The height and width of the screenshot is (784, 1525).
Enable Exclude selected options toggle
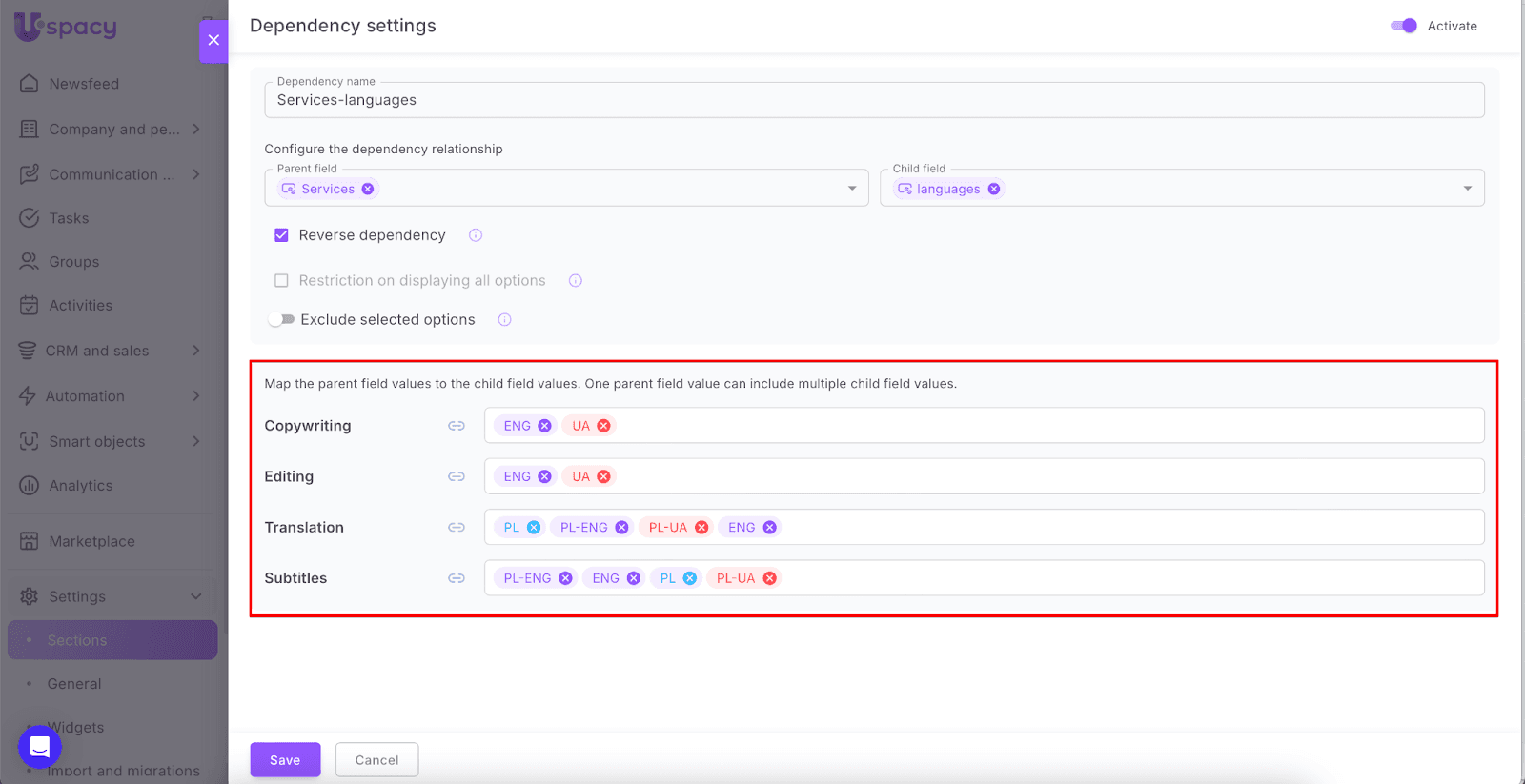281,320
